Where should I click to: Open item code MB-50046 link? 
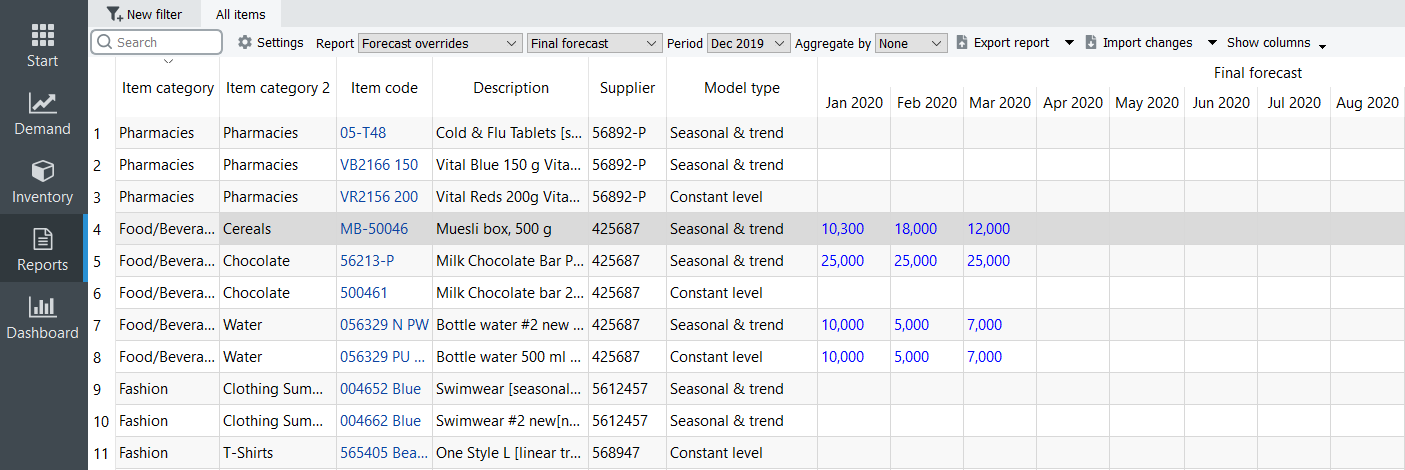374,229
